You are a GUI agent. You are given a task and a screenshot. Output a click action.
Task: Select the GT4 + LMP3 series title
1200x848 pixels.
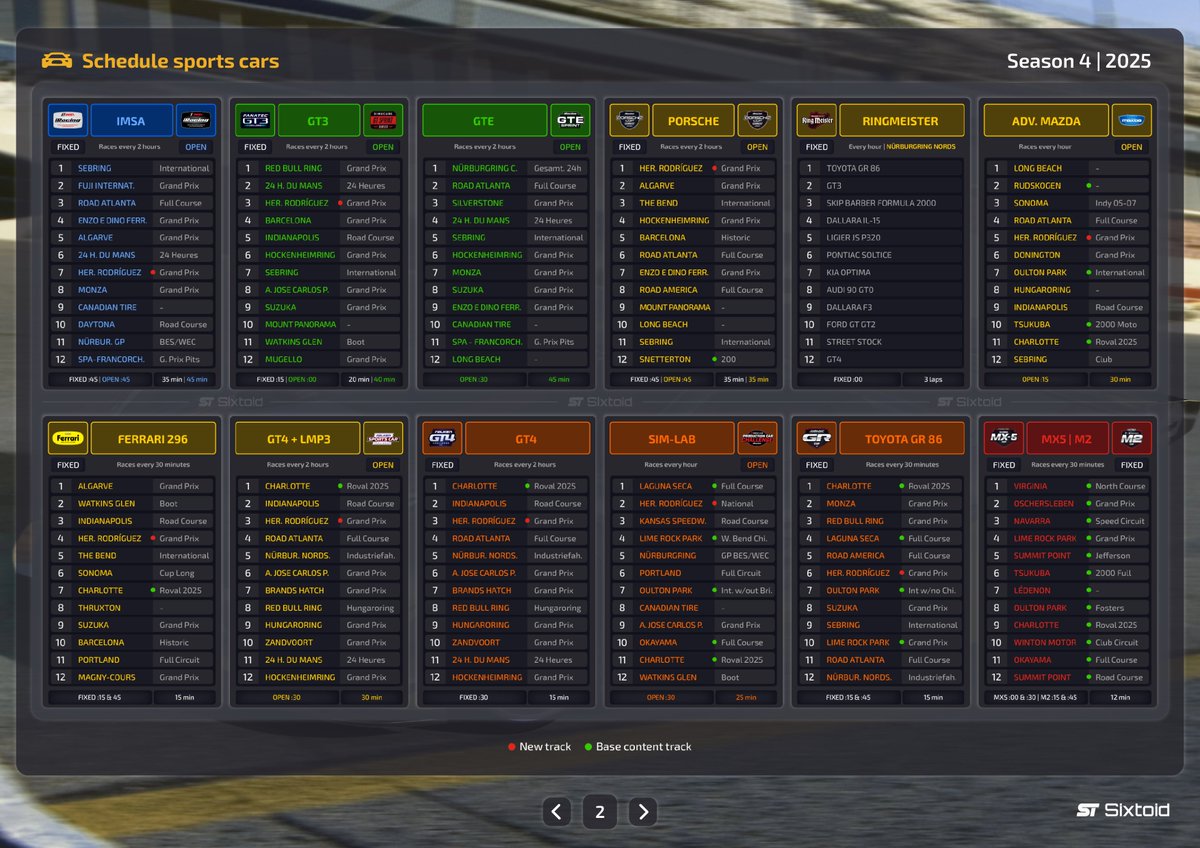point(298,438)
